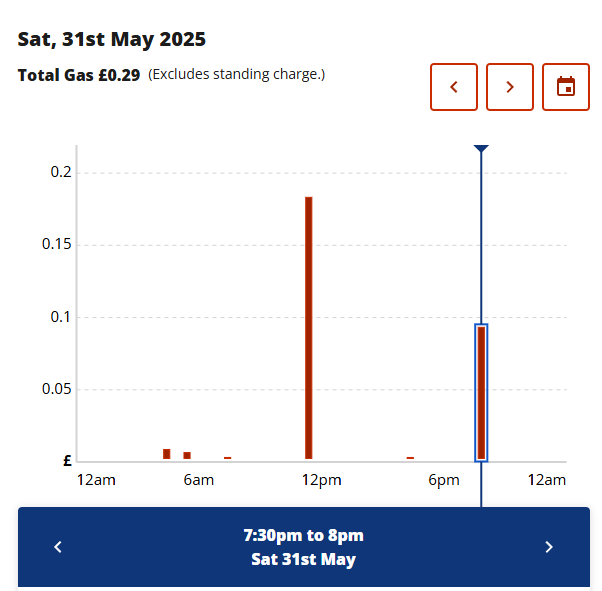Image resolution: width=602 pixels, height=591 pixels.
Task: Click the 6am x-axis label
Action: [198, 480]
